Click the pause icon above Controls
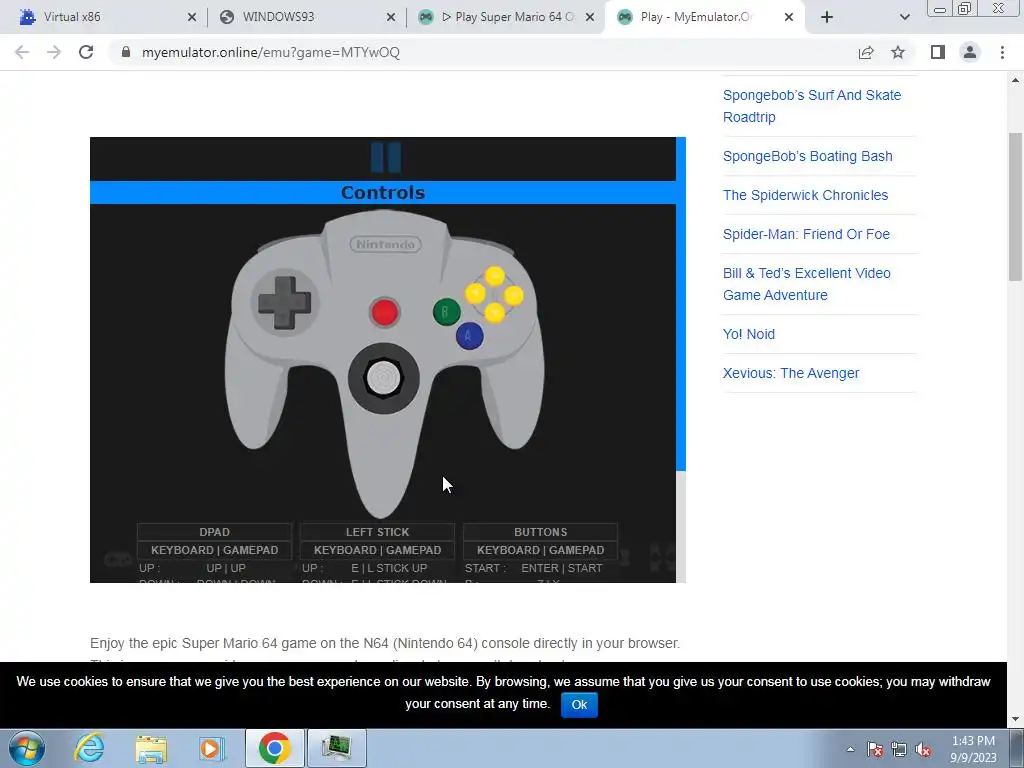 (385, 157)
